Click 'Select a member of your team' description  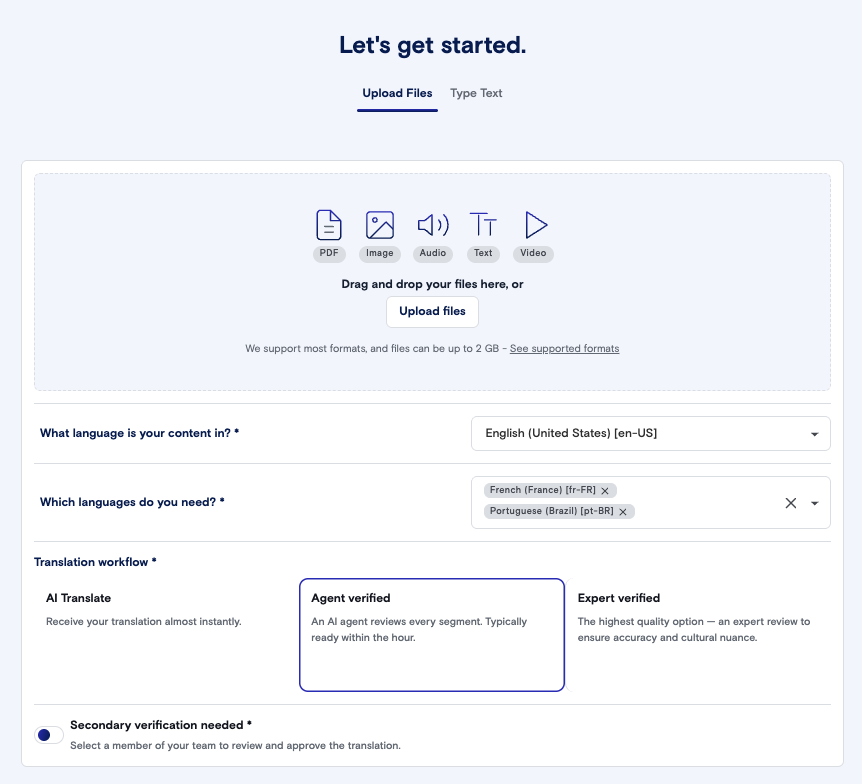pos(235,746)
